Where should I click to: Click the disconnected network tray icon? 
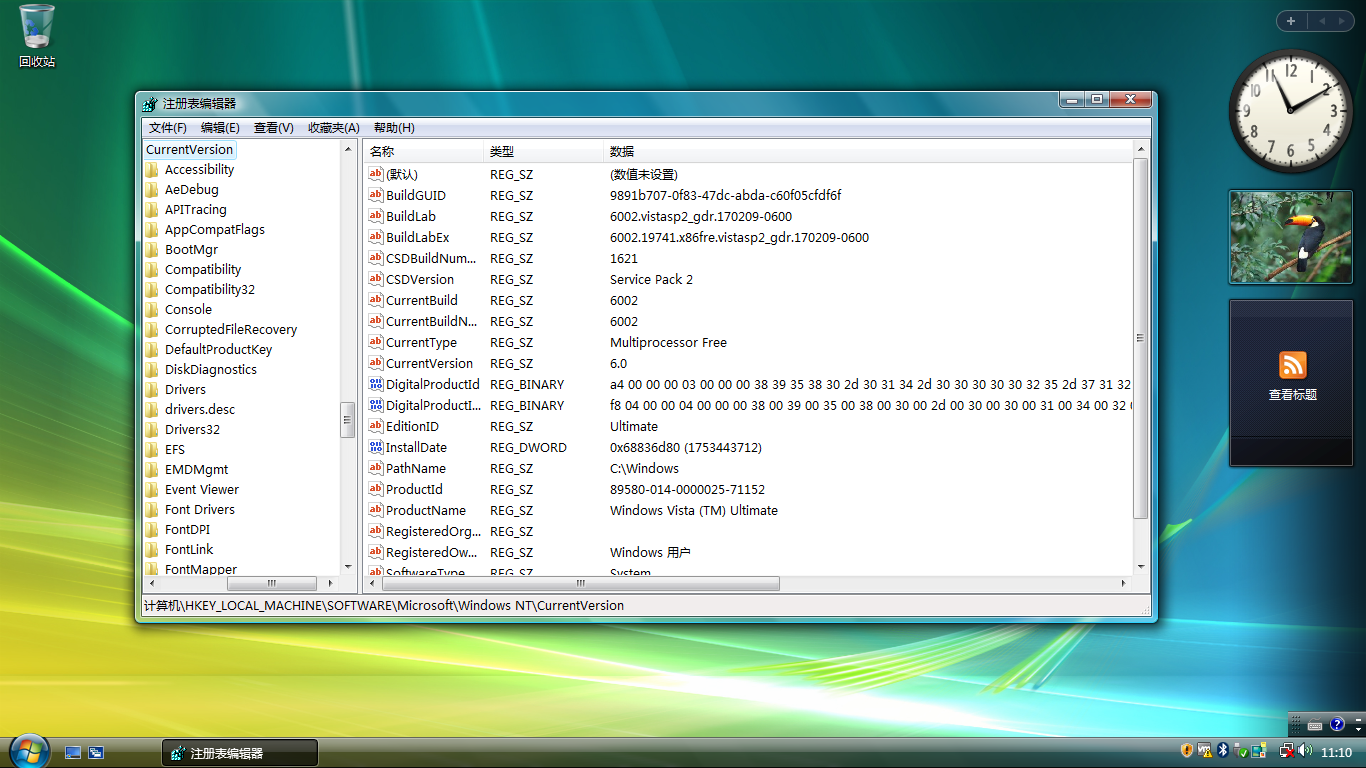click(1287, 751)
